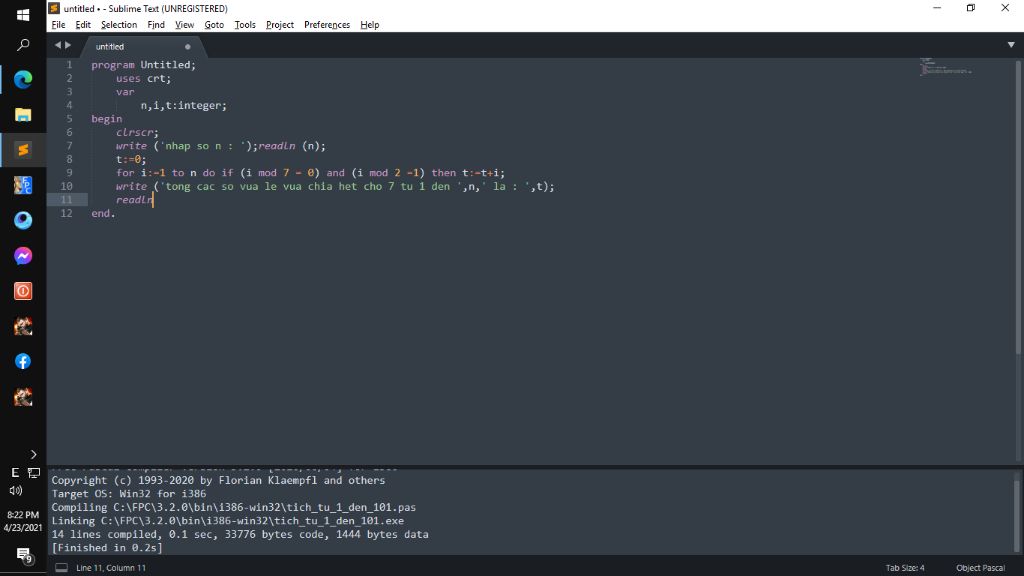Viewport: 1024px width, 576px height.
Task: Open File Explorer from taskbar
Action: 23,115
